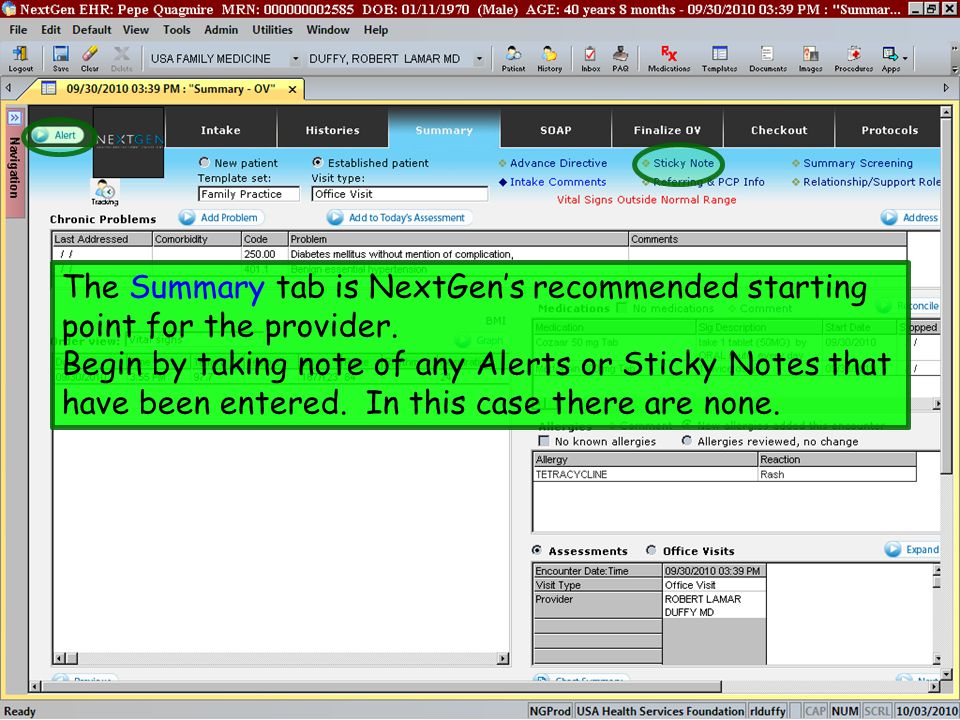Open the DUFFY, ROBERT LAMAR MD dropdown

(479, 59)
